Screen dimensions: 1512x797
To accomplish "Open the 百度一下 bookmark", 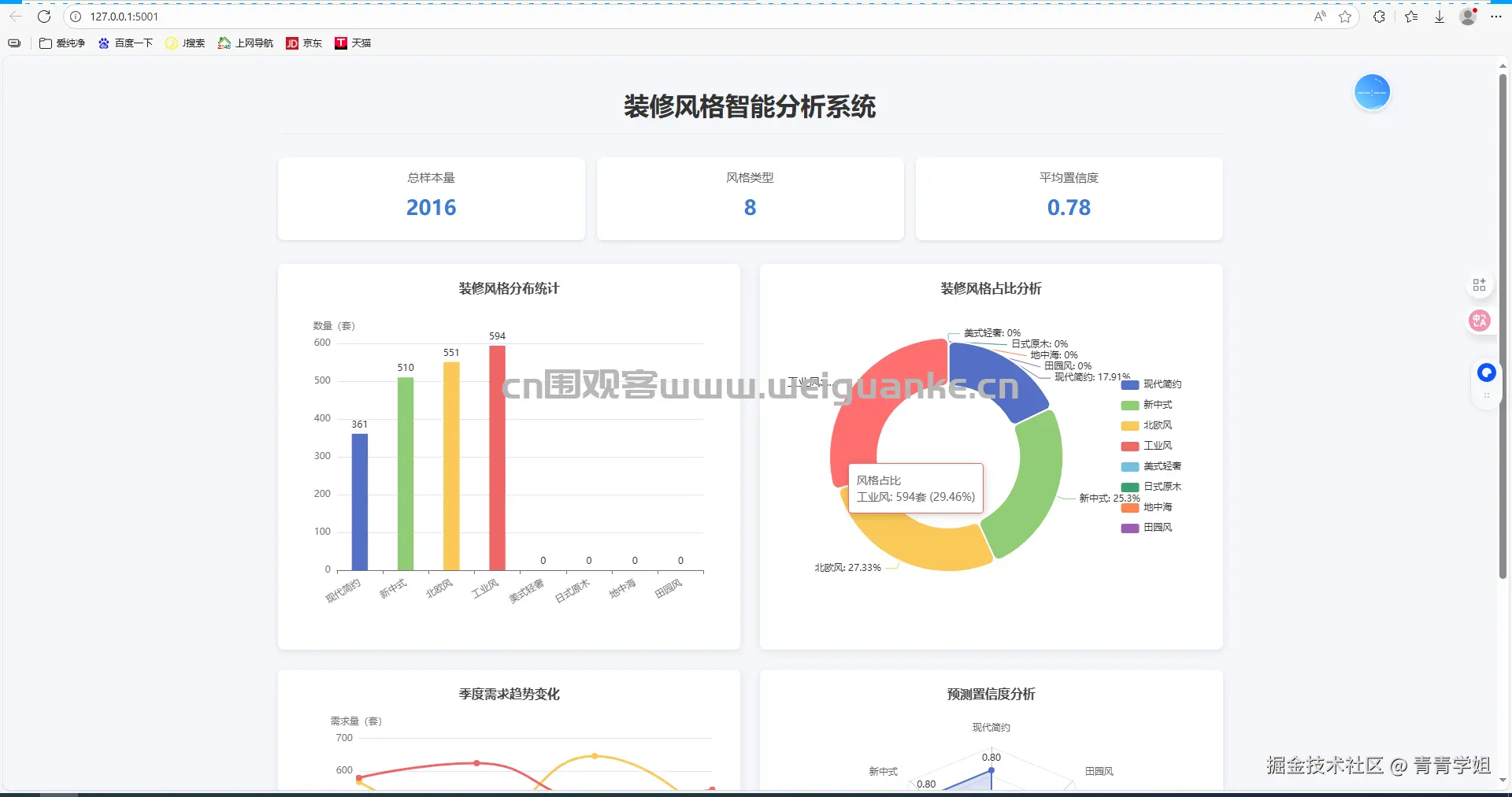I will 125,43.
